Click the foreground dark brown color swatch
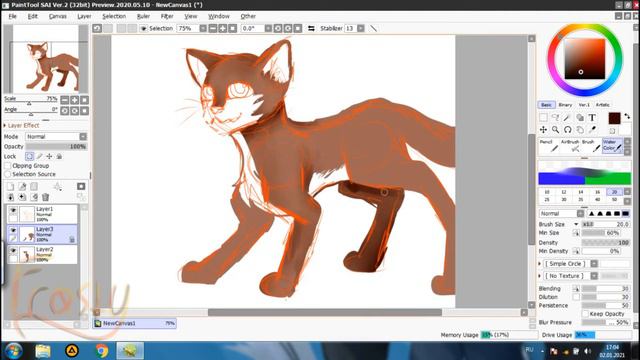The width and height of the screenshot is (640, 360). (x=614, y=118)
